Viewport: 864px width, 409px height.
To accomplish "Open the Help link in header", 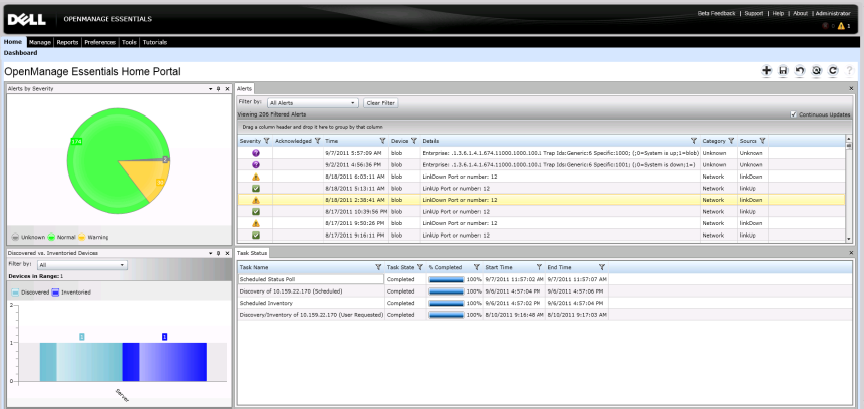I will (778, 13).
